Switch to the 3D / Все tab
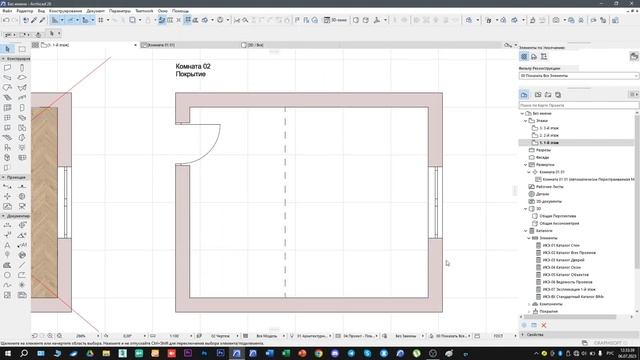 (252, 45)
